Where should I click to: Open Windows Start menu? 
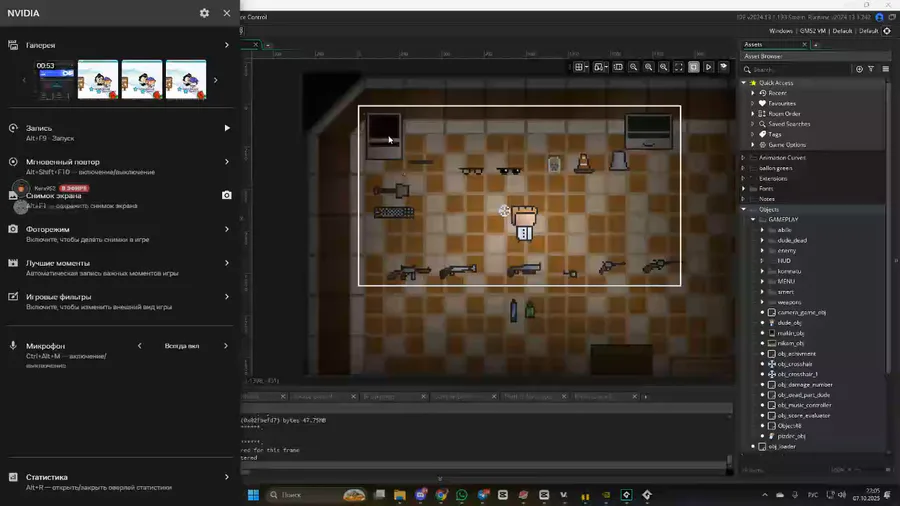[x=253, y=495]
